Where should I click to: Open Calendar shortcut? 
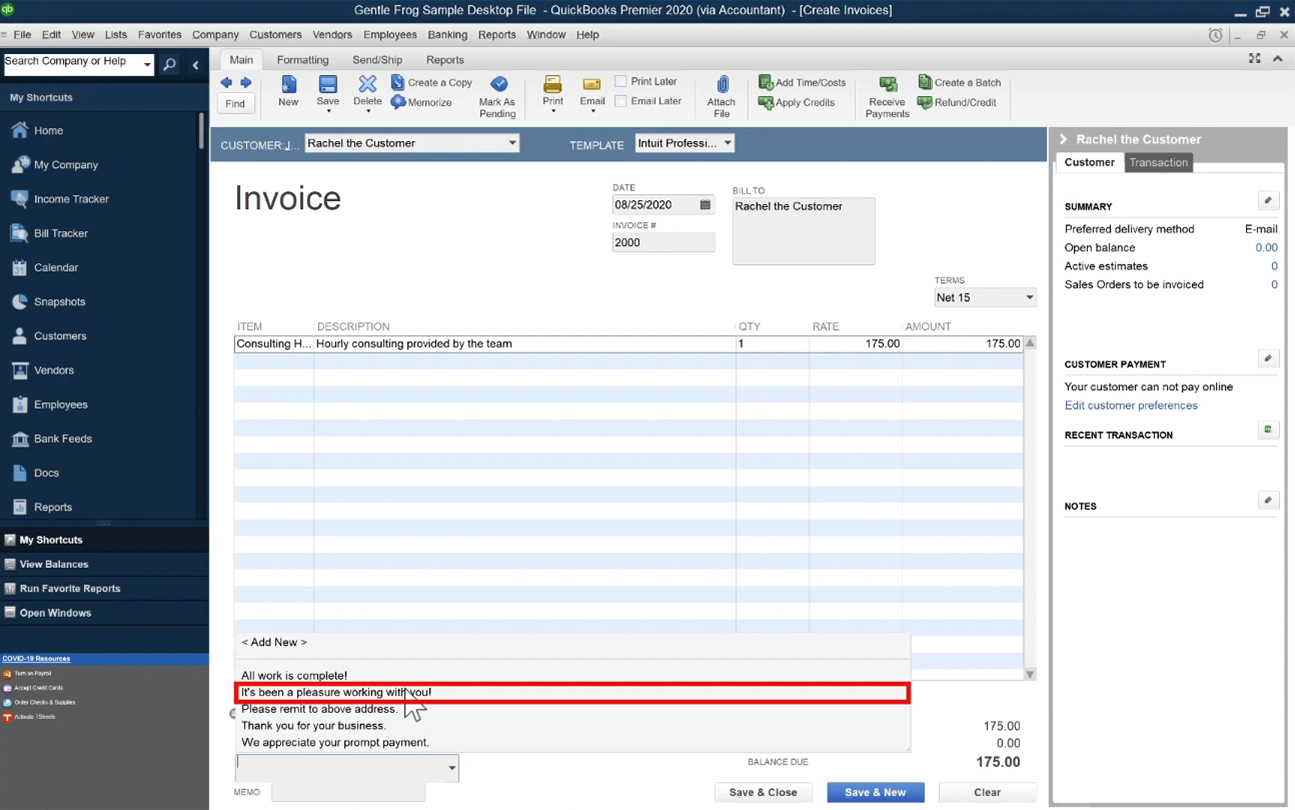click(x=45, y=267)
